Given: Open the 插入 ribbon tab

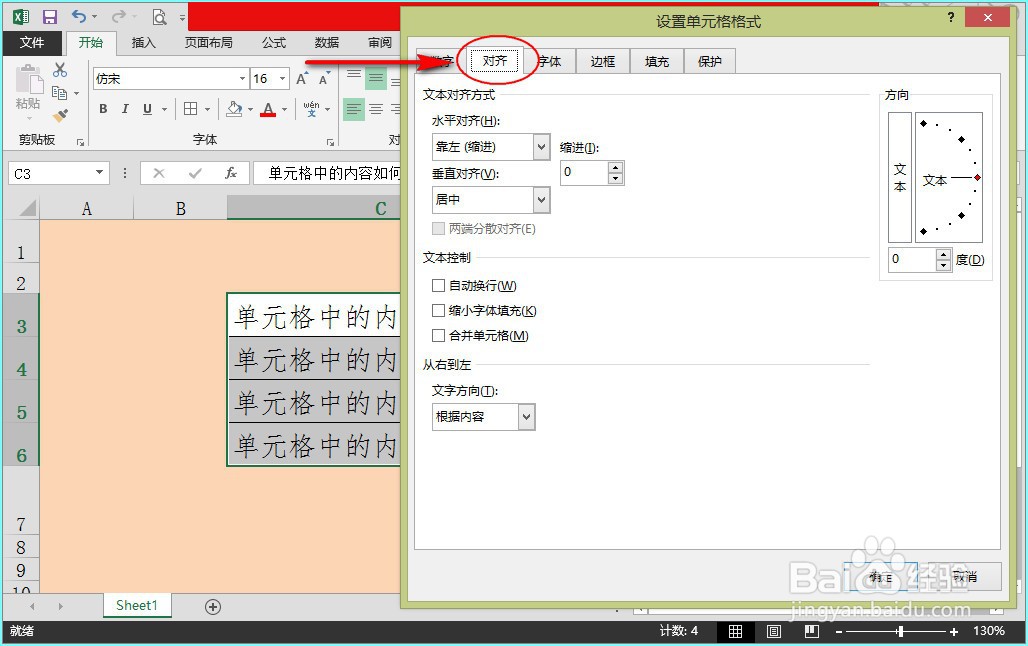Looking at the screenshot, I should click(x=143, y=43).
